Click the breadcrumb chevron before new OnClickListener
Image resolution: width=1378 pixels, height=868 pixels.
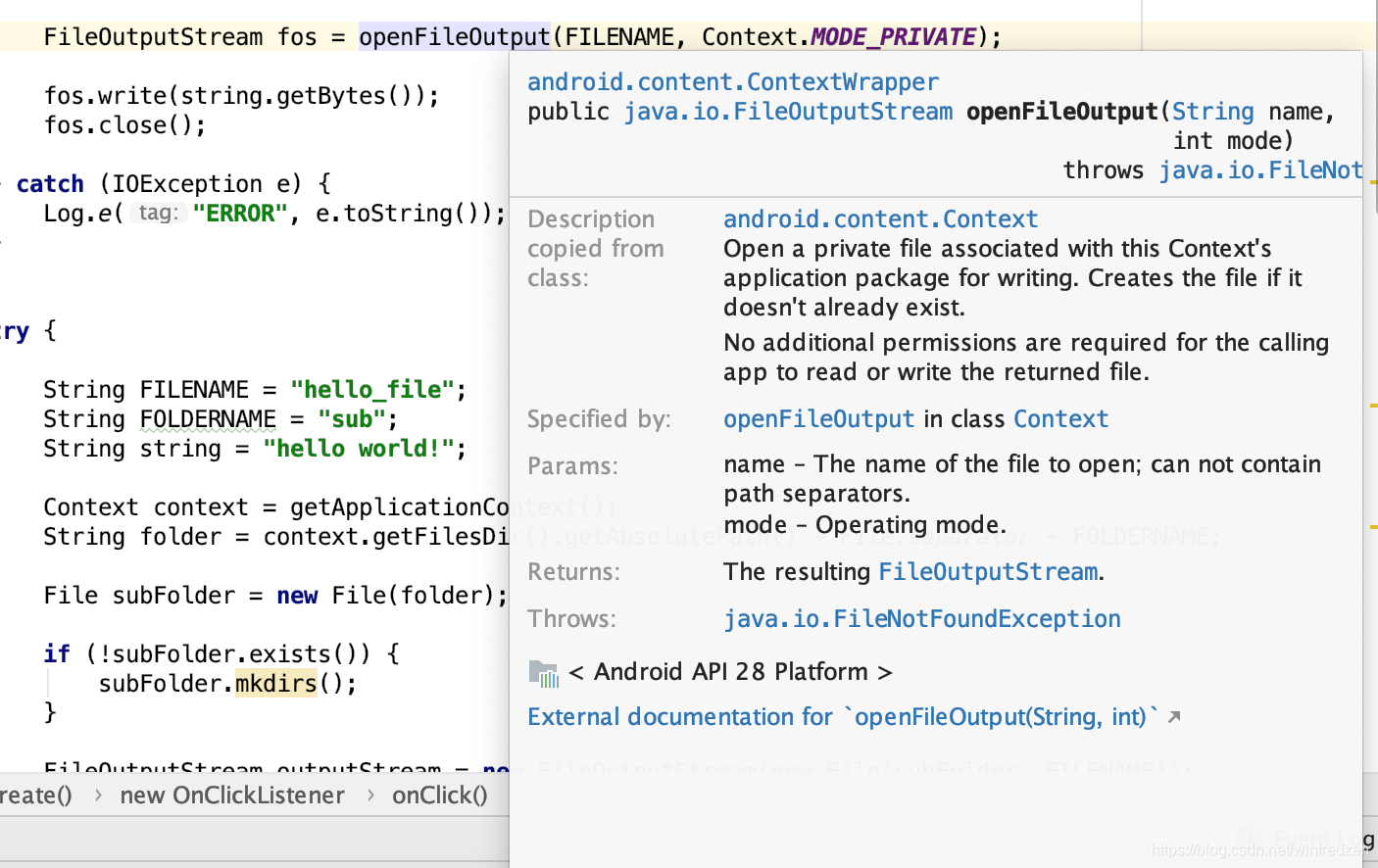tap(98, 796)
